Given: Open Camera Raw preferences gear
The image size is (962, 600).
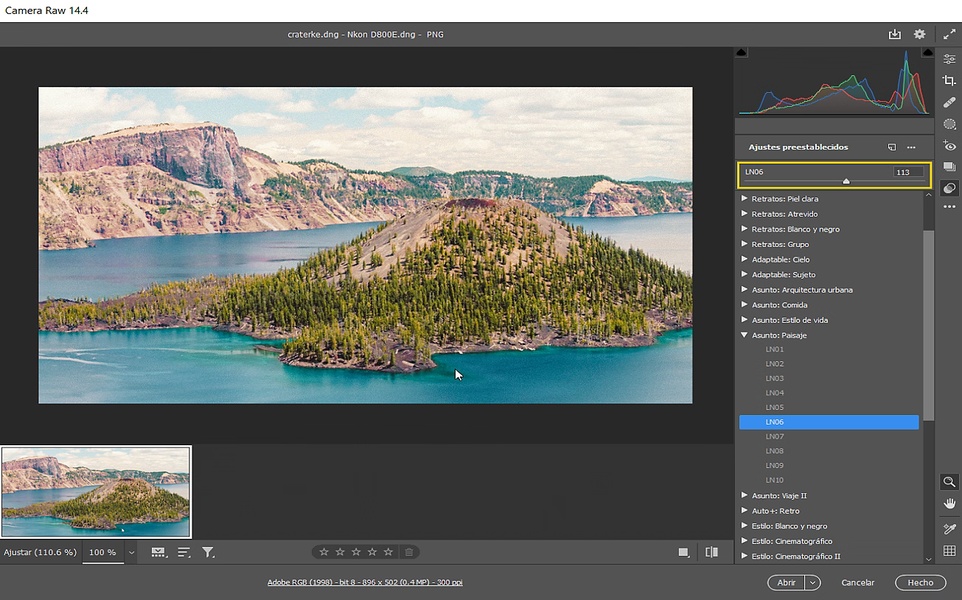Looking at the screenshot, I should coord(919,34).
